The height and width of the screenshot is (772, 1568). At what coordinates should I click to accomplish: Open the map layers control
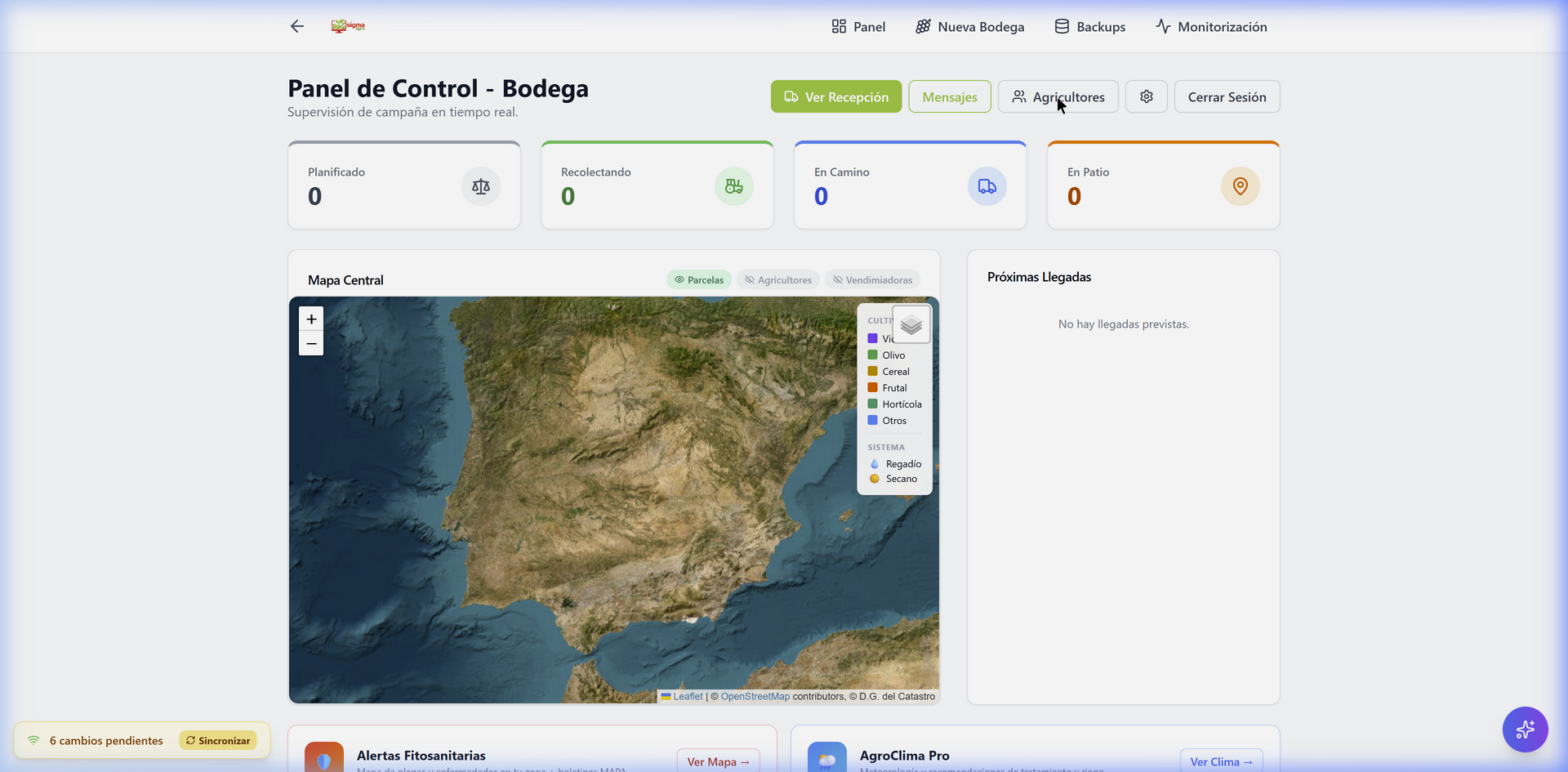911,325
